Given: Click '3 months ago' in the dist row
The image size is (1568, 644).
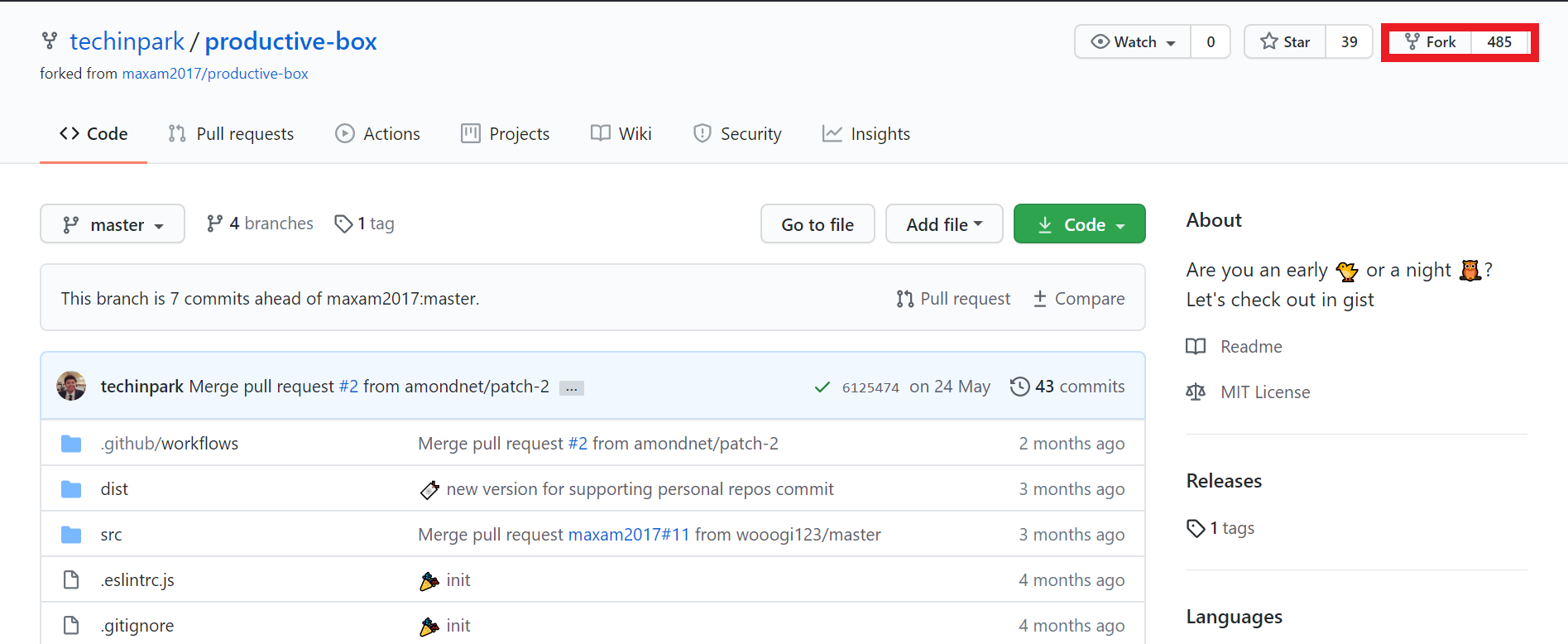Looking at the screenshot, I should pyautogui.click(x=1072, y=489).
